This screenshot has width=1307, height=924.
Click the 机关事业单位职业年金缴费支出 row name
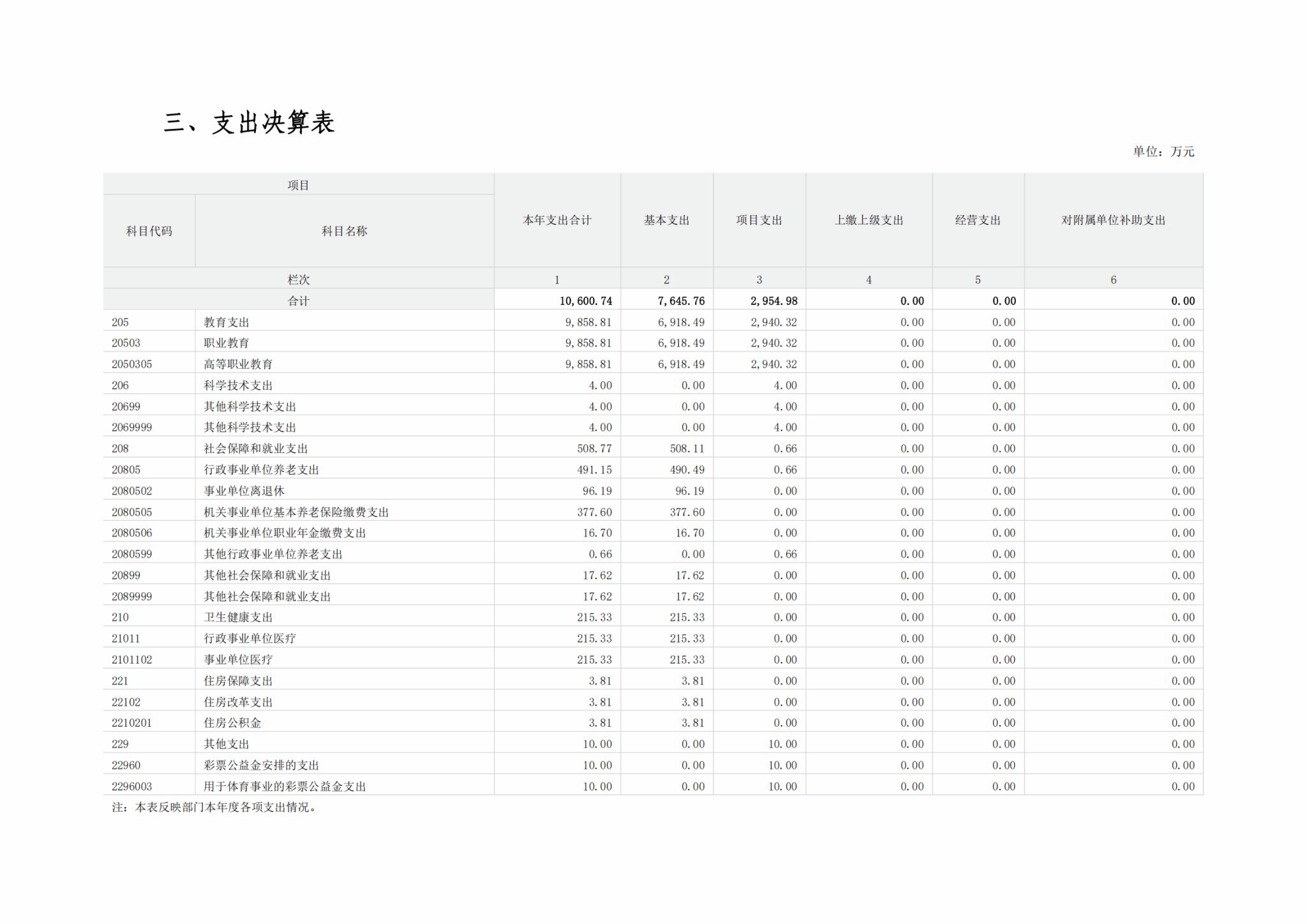coord(285,533)
